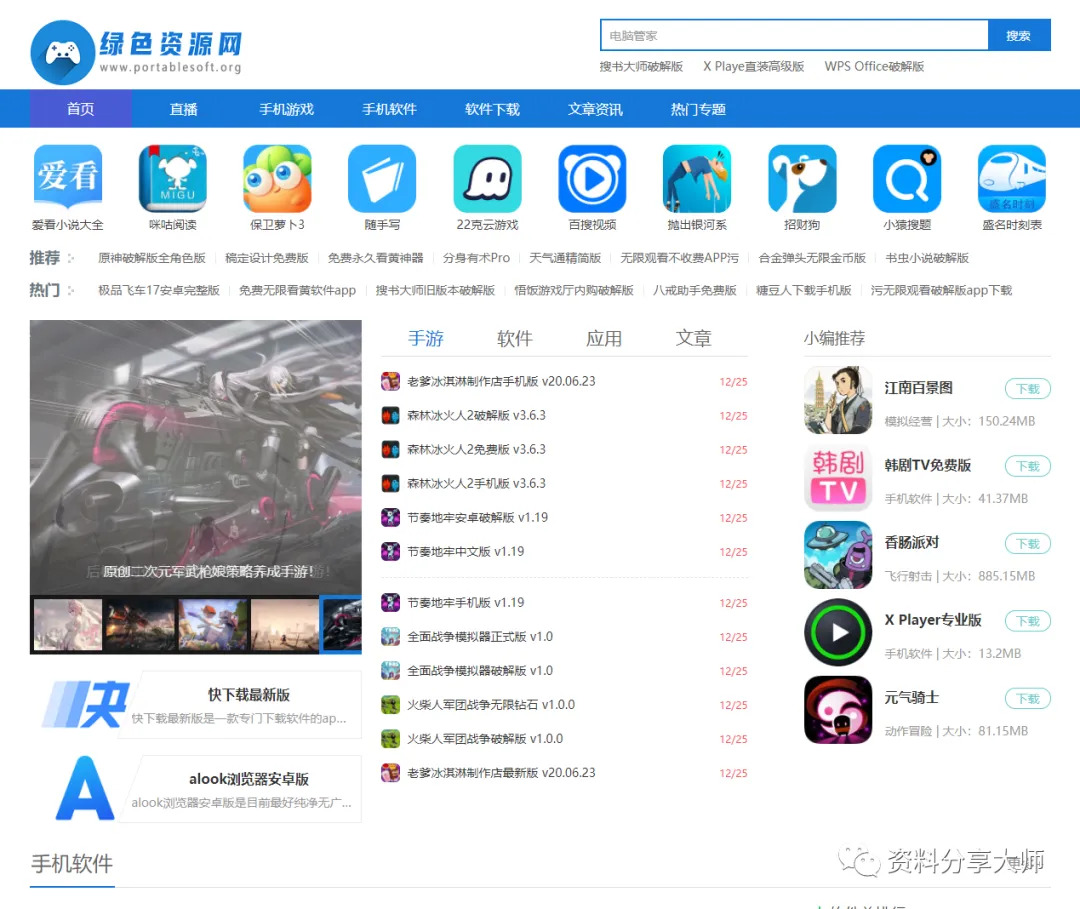
Task: Open the 江南百景图 app icon
Action: click(838, 400)
